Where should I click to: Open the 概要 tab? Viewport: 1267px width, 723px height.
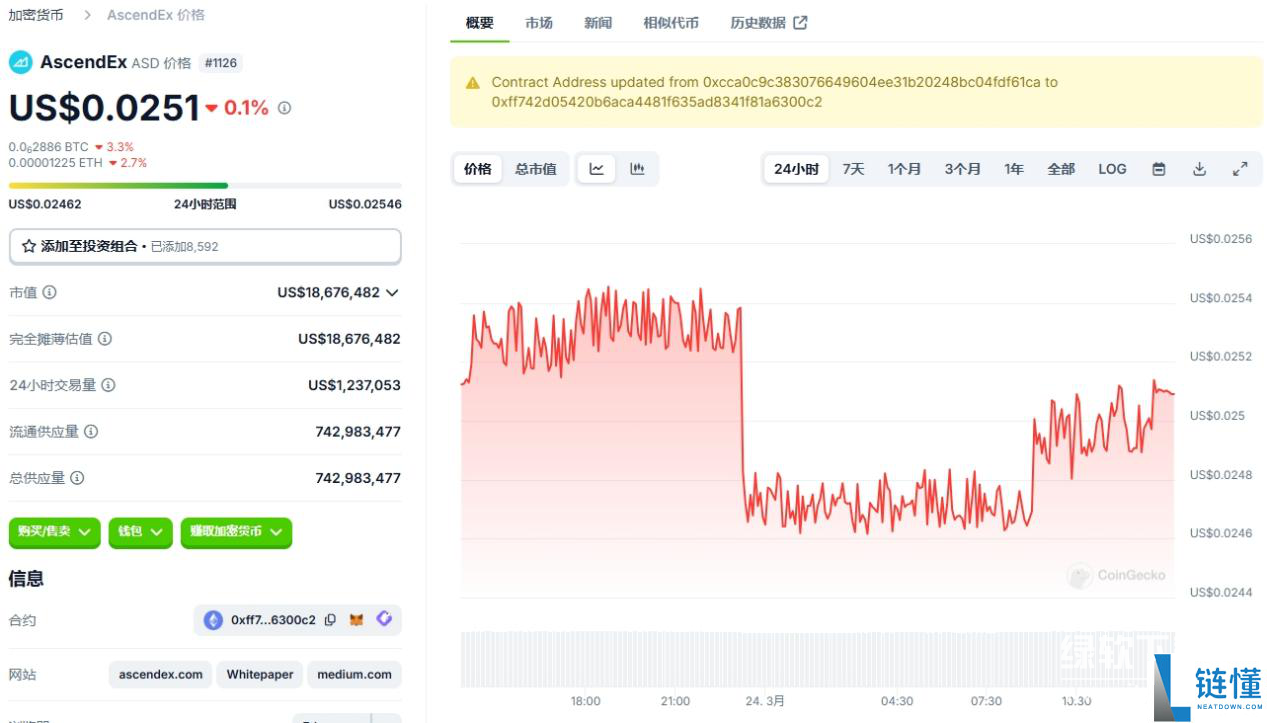480,23
